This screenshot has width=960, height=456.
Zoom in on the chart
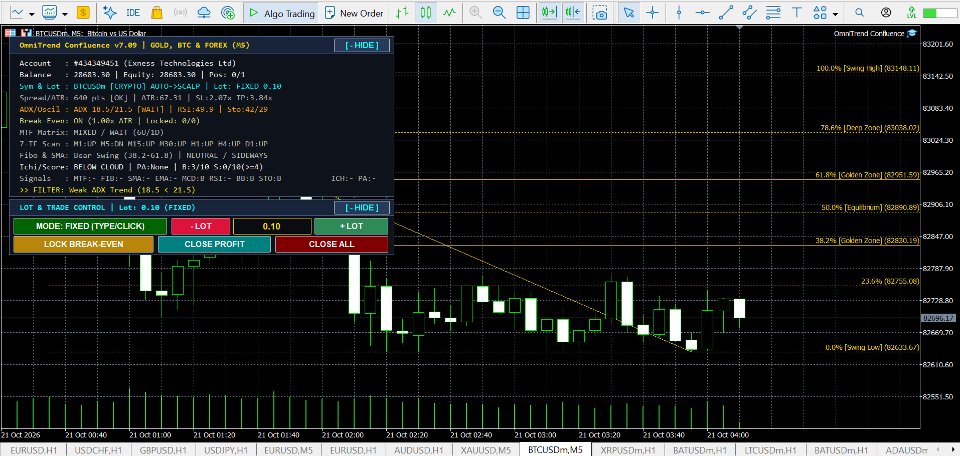coord(475,12)
